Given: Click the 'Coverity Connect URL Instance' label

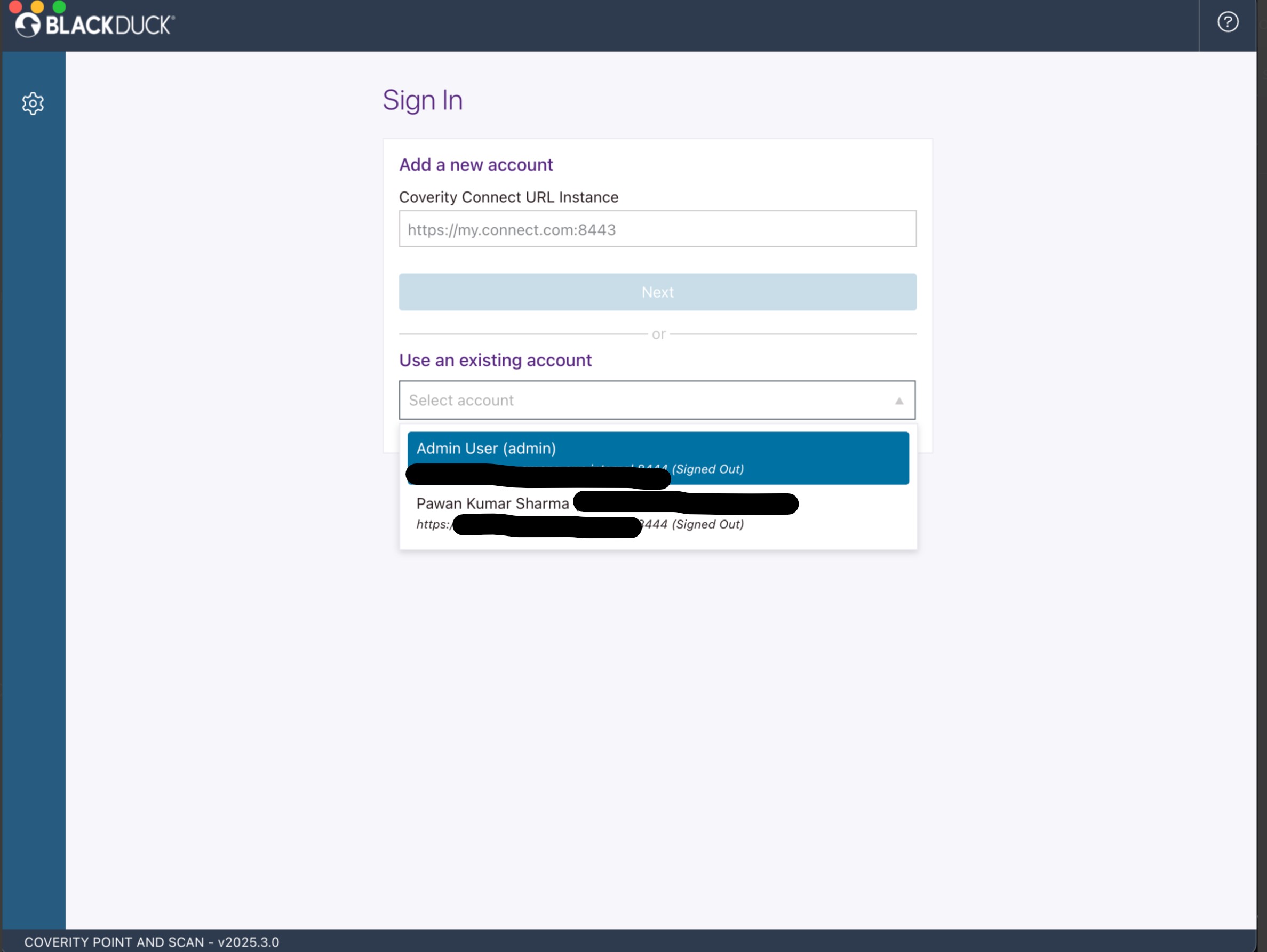Looking at the screenshot, I should 508,198.
